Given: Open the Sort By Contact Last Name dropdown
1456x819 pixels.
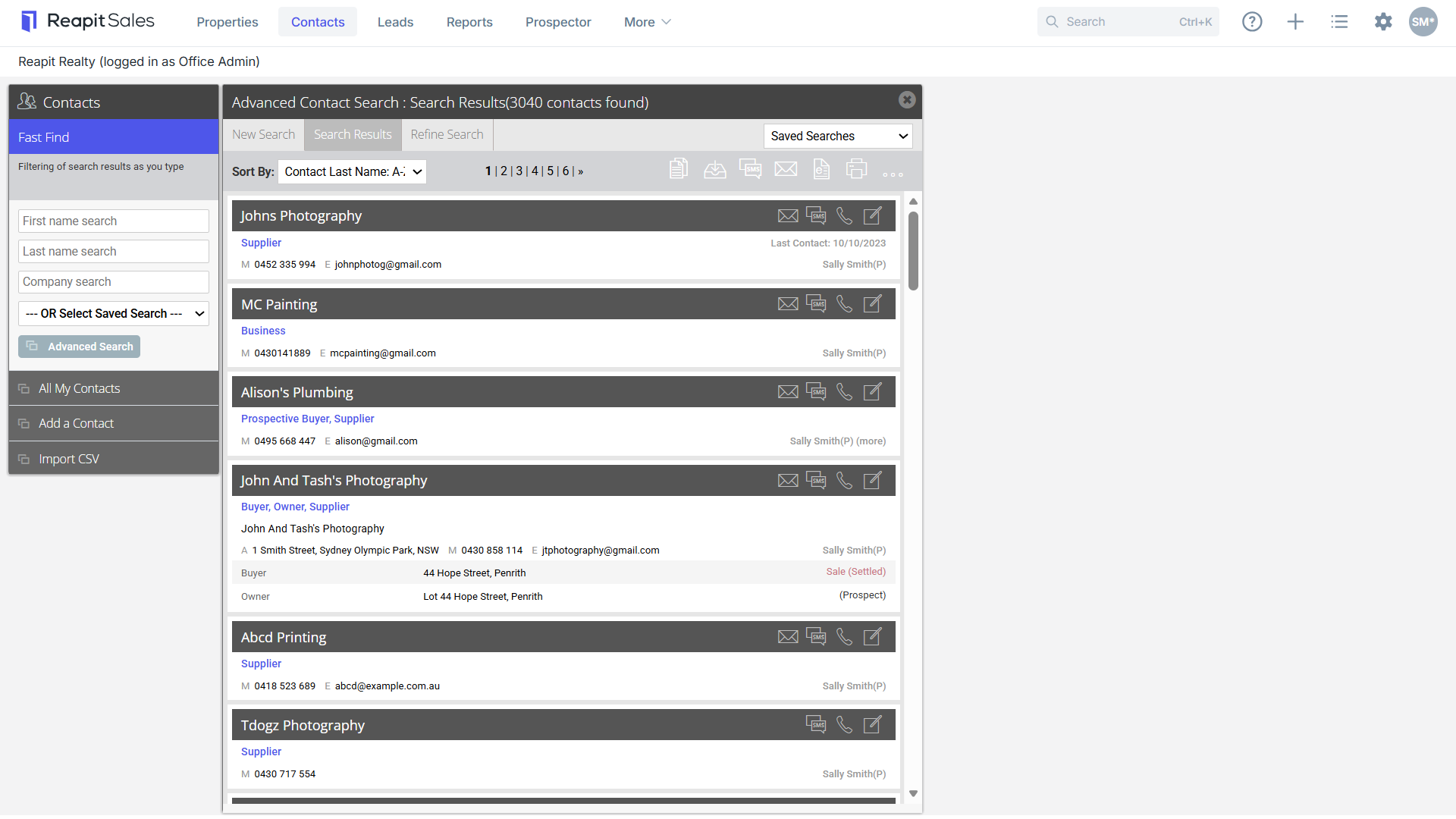Looking at the screenshot, I should [352, 172].
